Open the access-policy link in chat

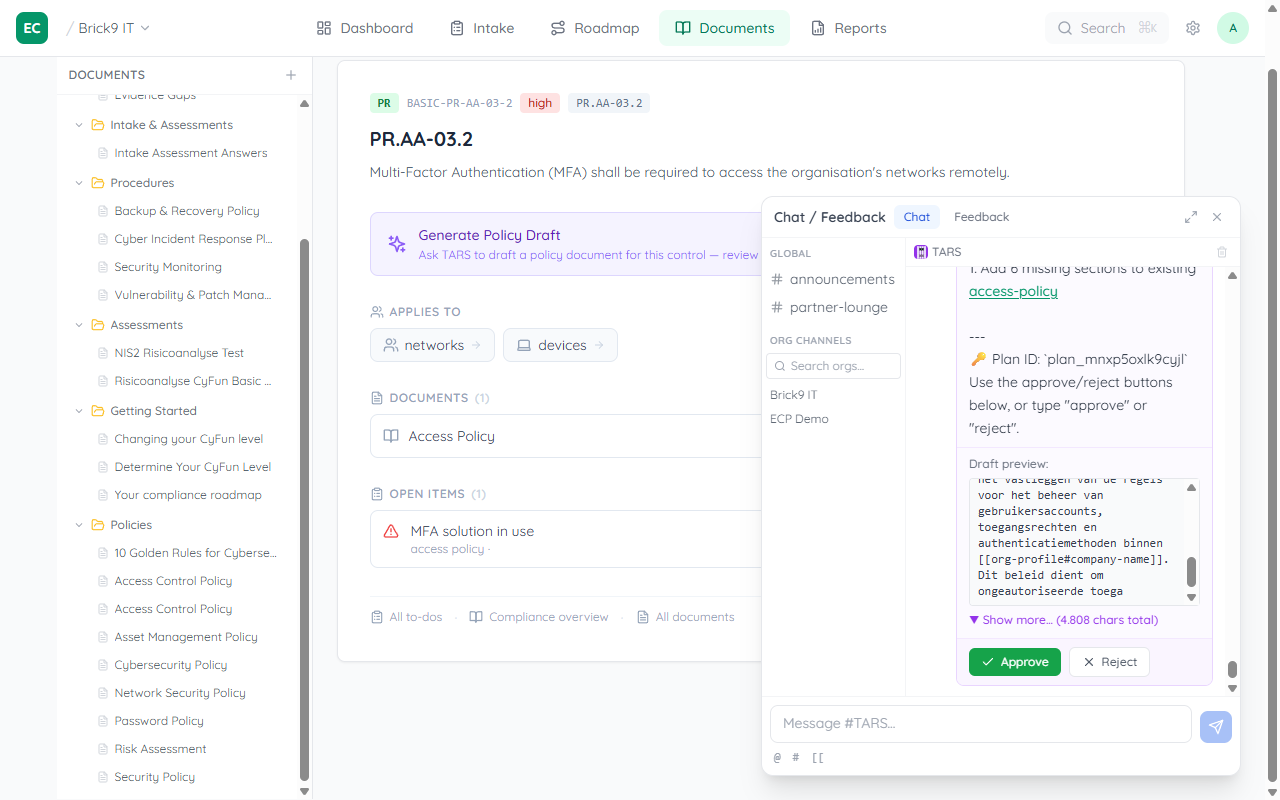pyautogui.click(x=1013, y=291)
